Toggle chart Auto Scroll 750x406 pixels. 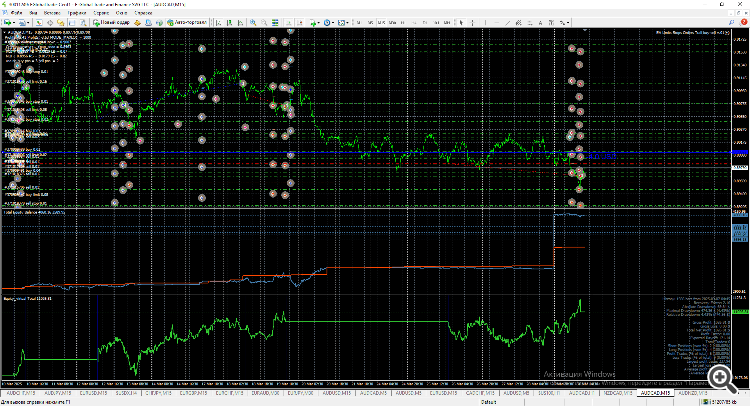coord(288,22)
